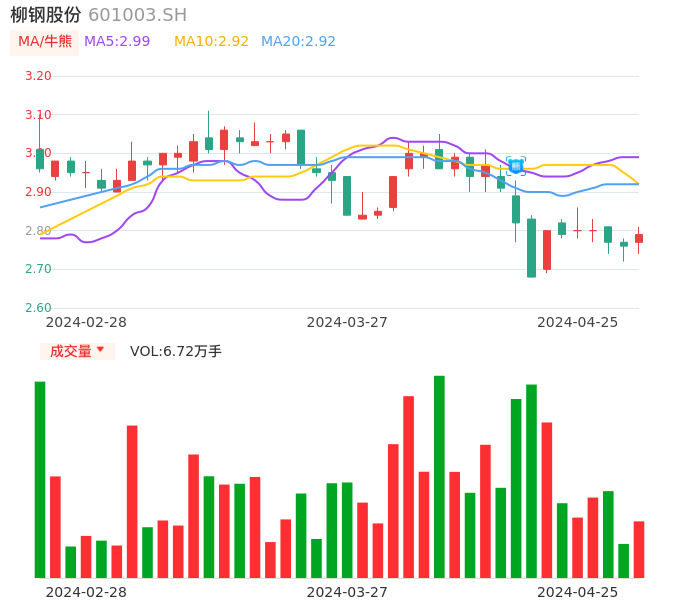Click the last red volume bar on the right

638,549
